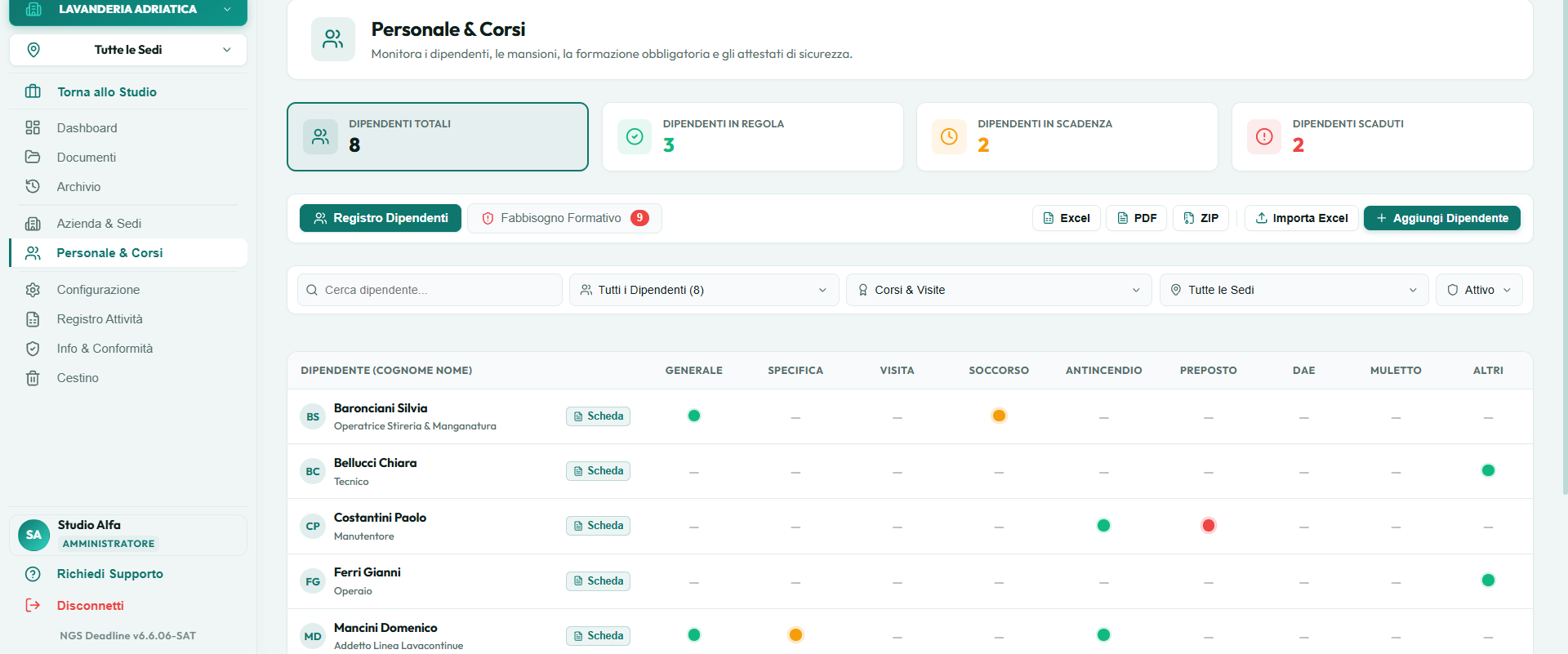Click Ferri Gianni's green Altri status dot
Image resolution: width=1568 pixels, height=654 pixels.
pyautogui.click(x=1488, y=580)
